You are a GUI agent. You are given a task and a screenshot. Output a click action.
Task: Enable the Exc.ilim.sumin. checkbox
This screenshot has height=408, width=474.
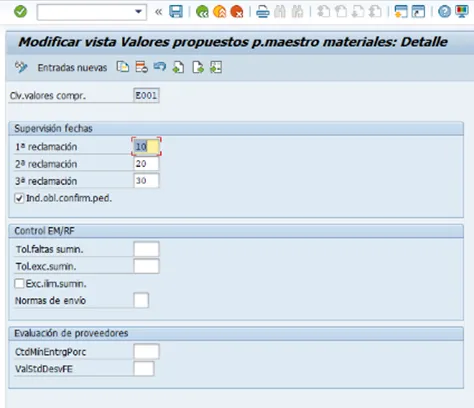19,284
